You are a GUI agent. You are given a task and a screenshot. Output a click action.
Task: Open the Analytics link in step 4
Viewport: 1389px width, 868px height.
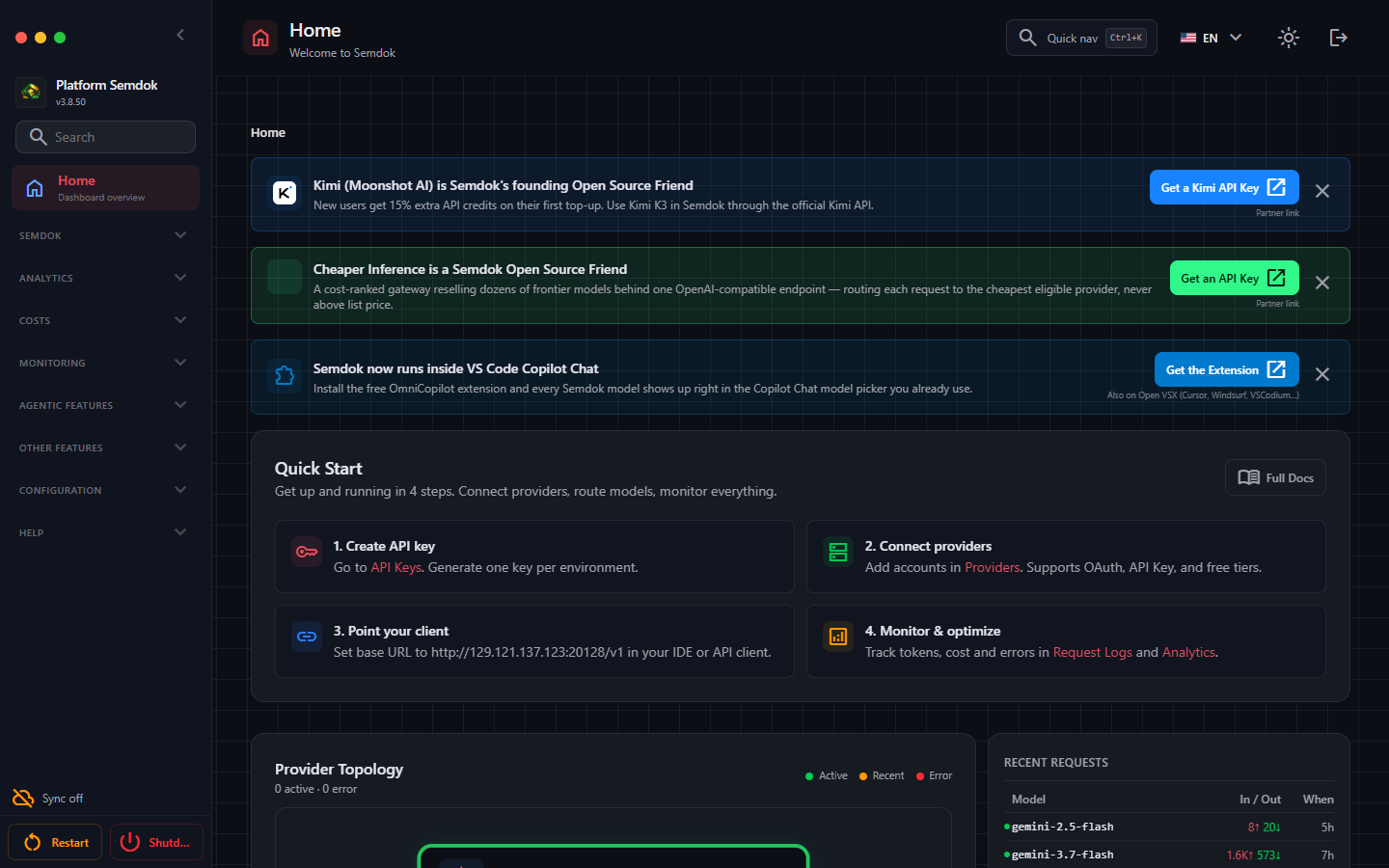click(x=1188, y=652)
